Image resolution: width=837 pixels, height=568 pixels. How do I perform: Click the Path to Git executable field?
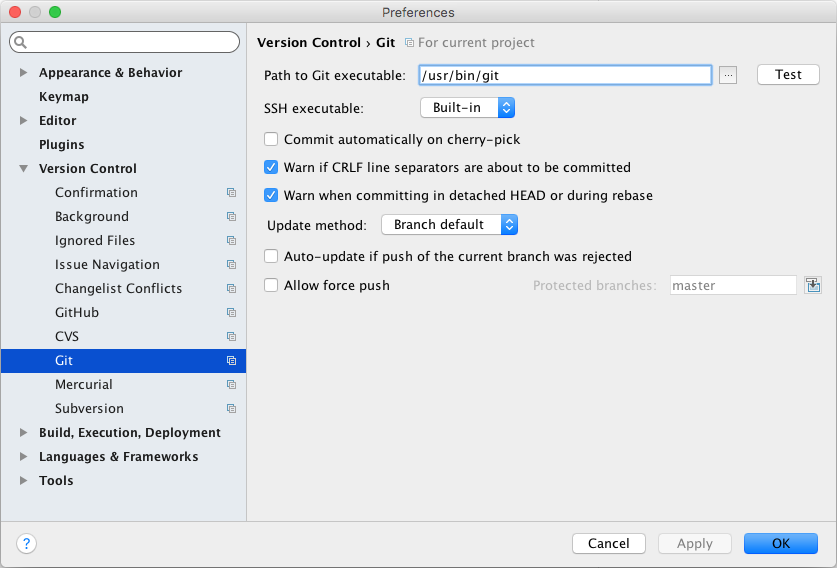click(x=564, y=75)
